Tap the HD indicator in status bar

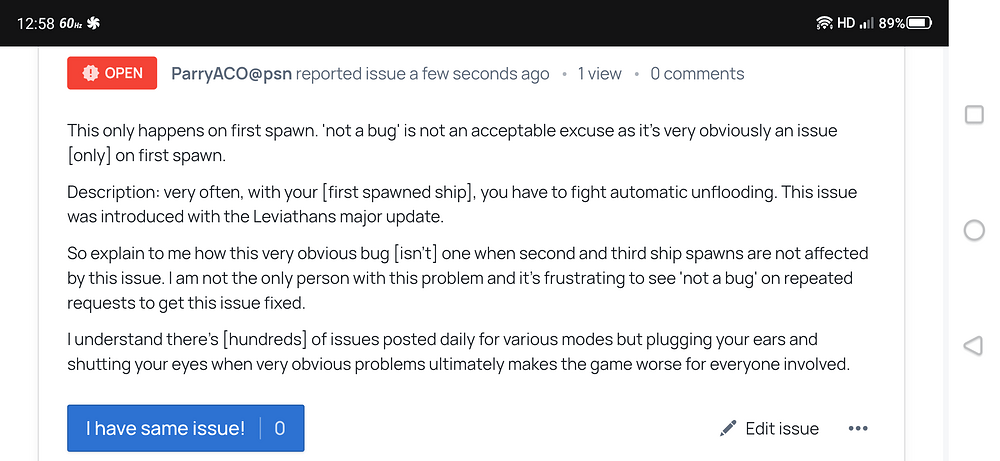(845, 22)
